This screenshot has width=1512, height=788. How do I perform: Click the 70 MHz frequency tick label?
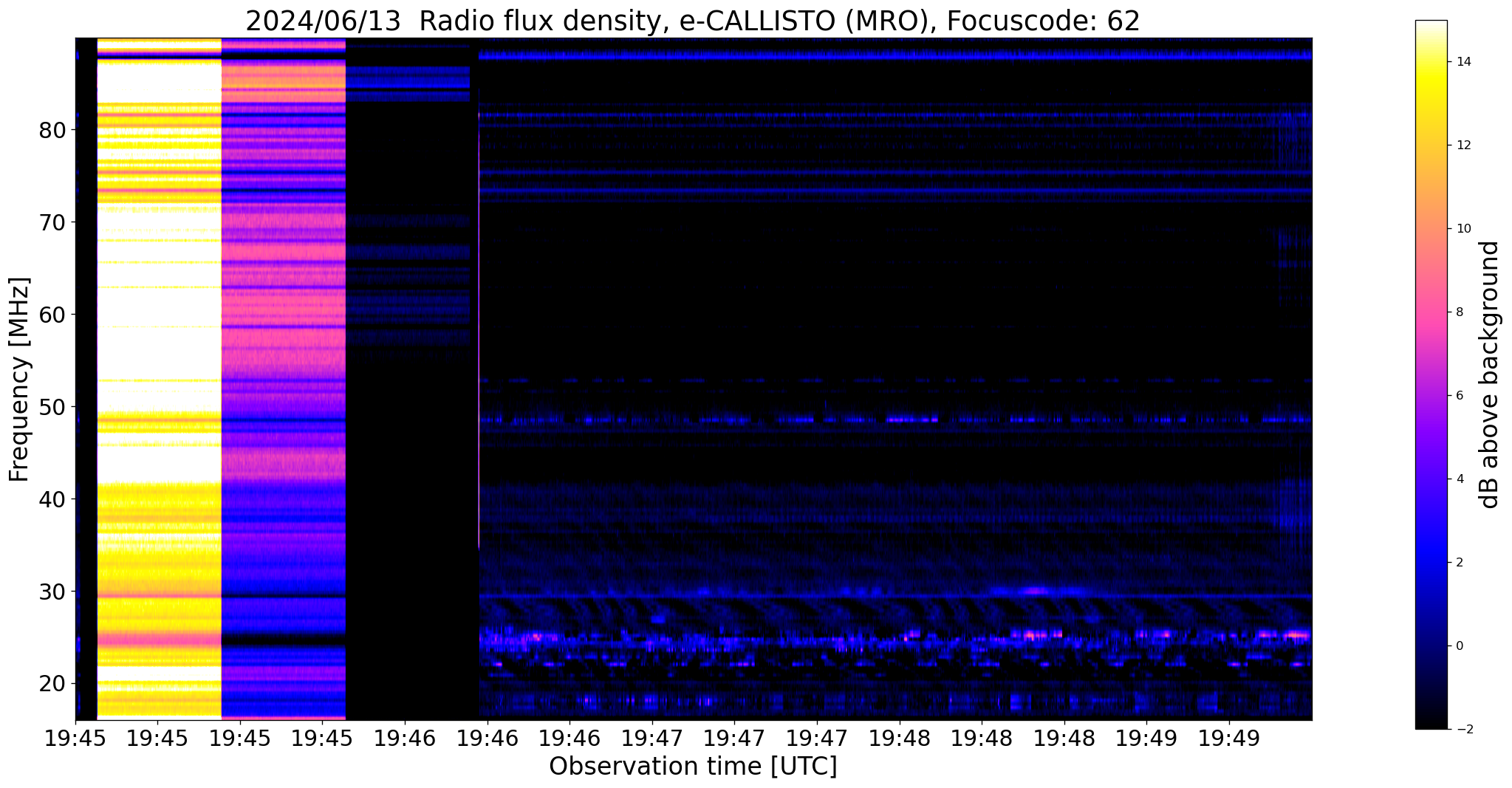[53, 222]
